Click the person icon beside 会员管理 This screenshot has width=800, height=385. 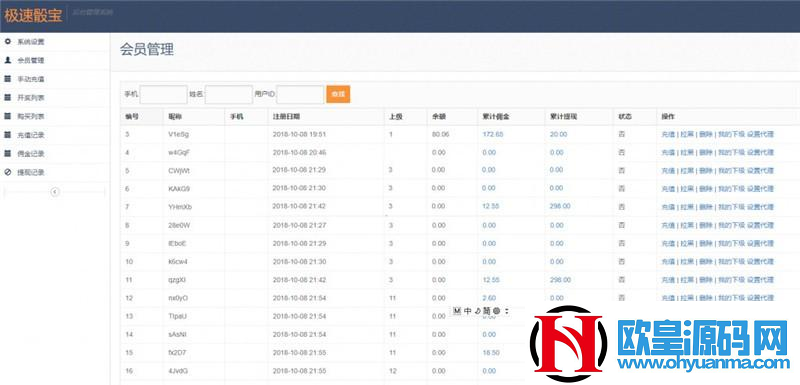click(x=7, y=60)
